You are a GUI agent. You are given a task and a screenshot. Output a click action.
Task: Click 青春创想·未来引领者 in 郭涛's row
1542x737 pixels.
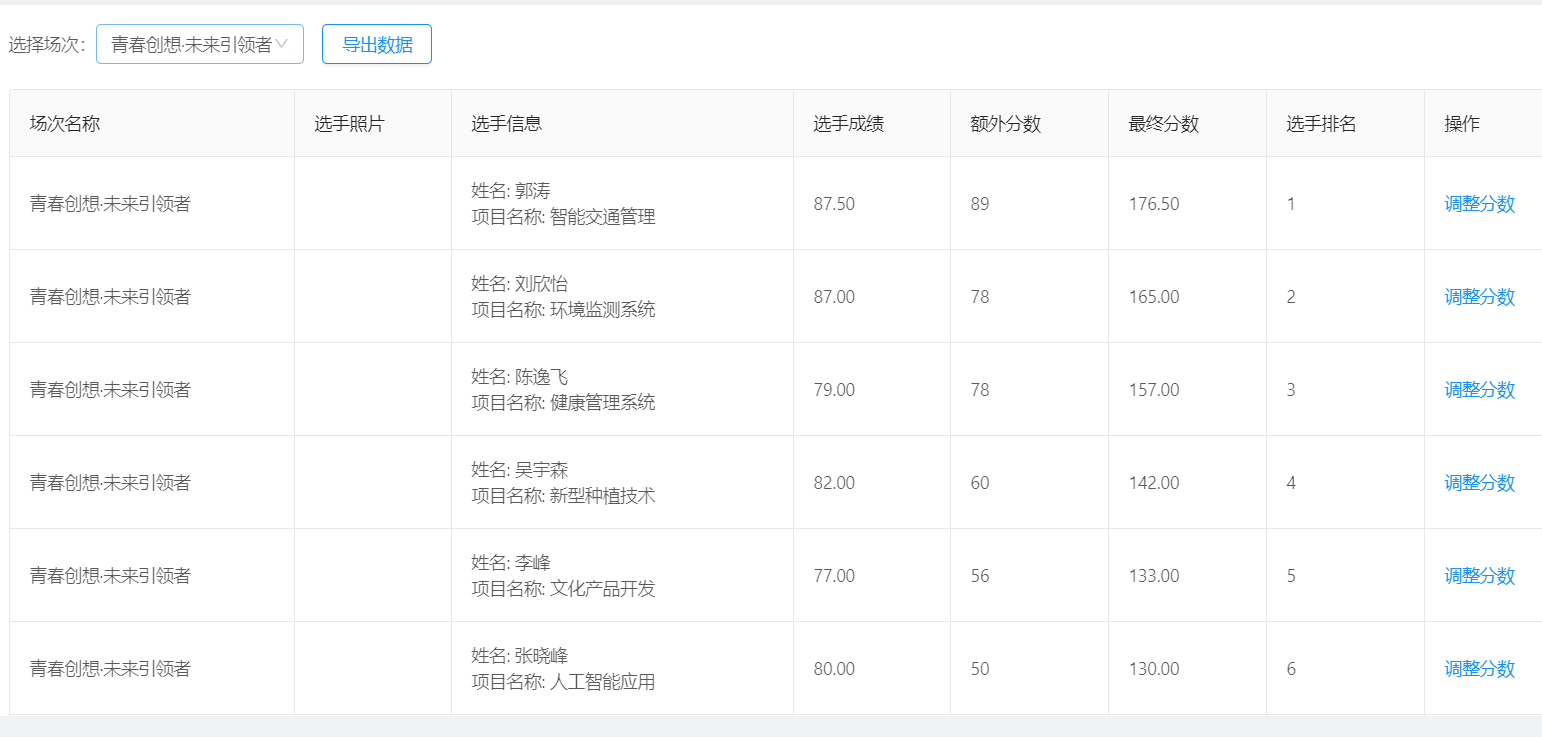pyautogui.click(x=110, y=204)
